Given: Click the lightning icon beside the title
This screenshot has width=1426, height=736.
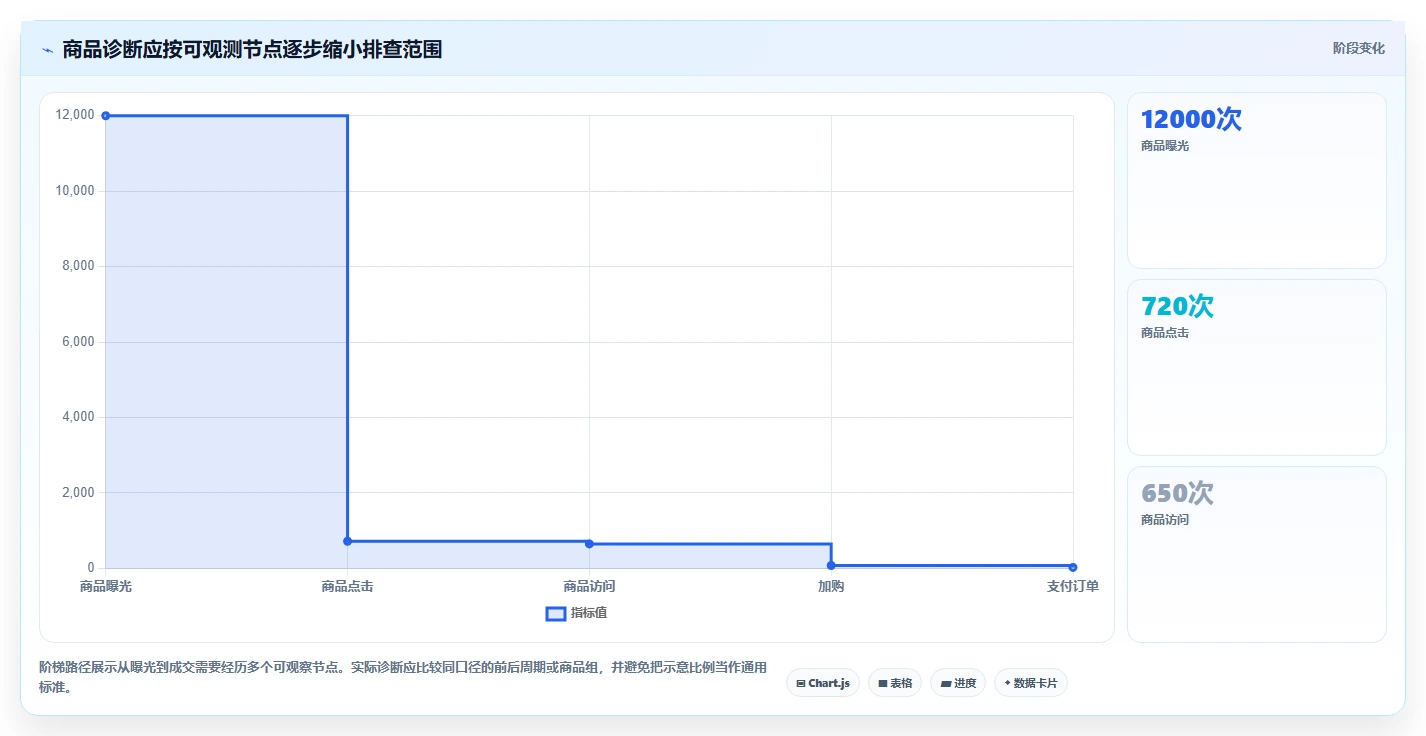Looking at the screenshot, I should (47, 50).
